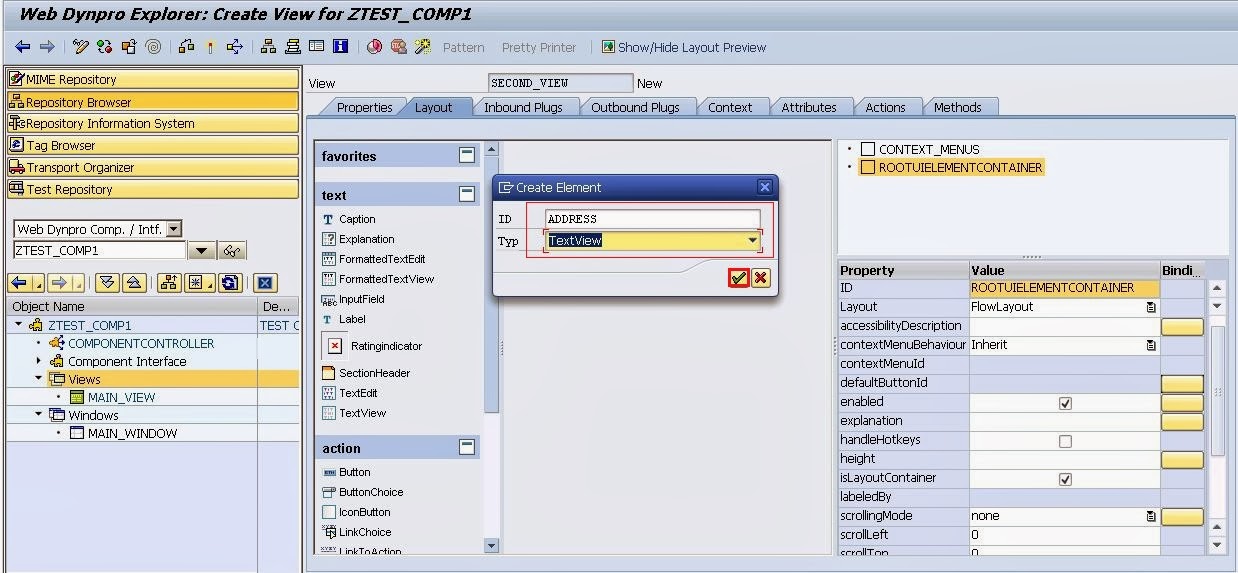Close the object list with blue X icon
Image resolution: width=1238 pixels, height=573 pixels.
[264, 283]
